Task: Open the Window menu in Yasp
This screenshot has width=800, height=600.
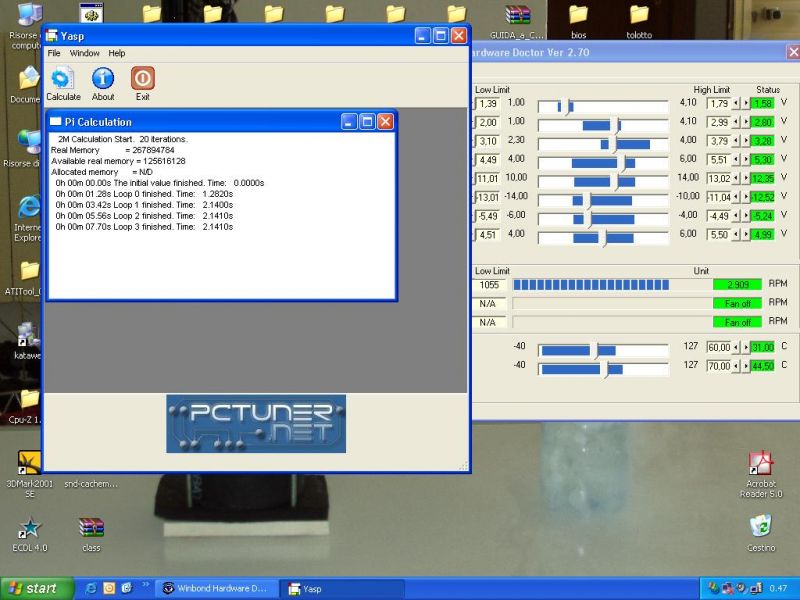Action: (85, 53)
